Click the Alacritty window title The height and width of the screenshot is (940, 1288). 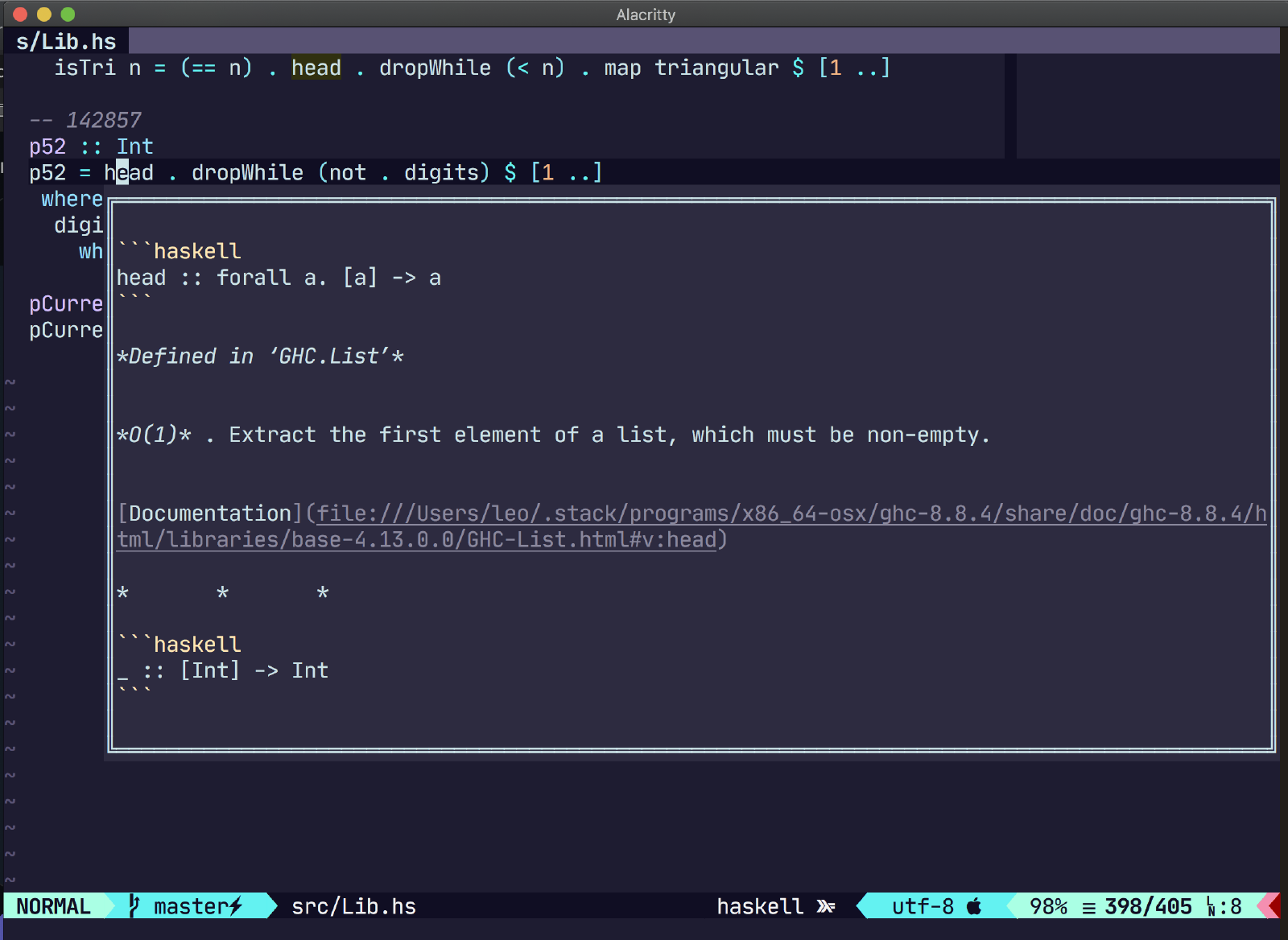pyautogui.click(x=646, y=14)
